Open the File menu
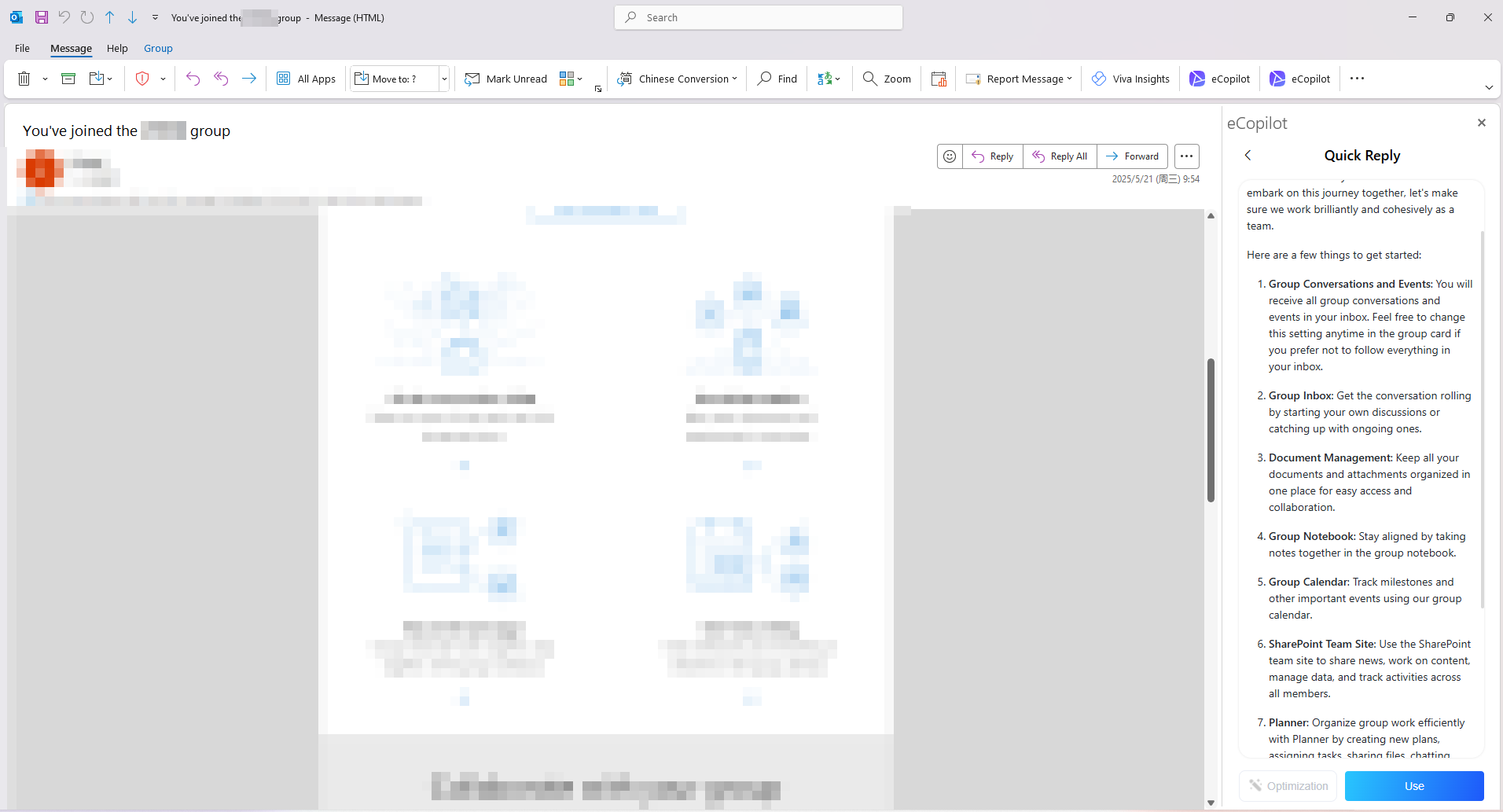 21,48
